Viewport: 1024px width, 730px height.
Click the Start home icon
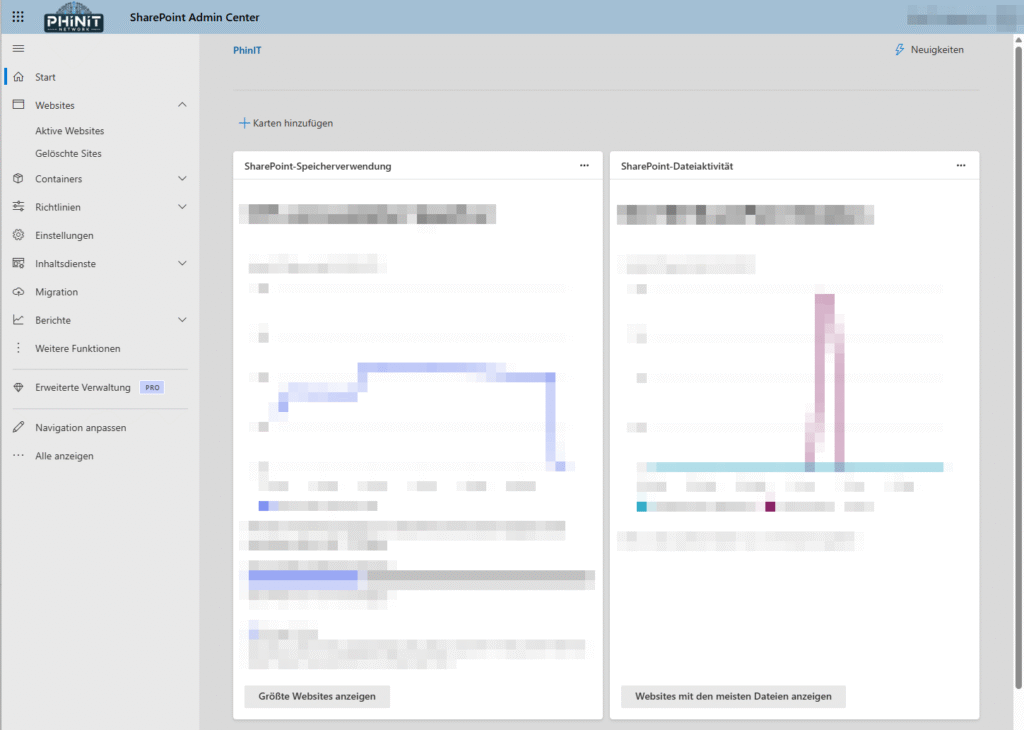coord(18,77)
